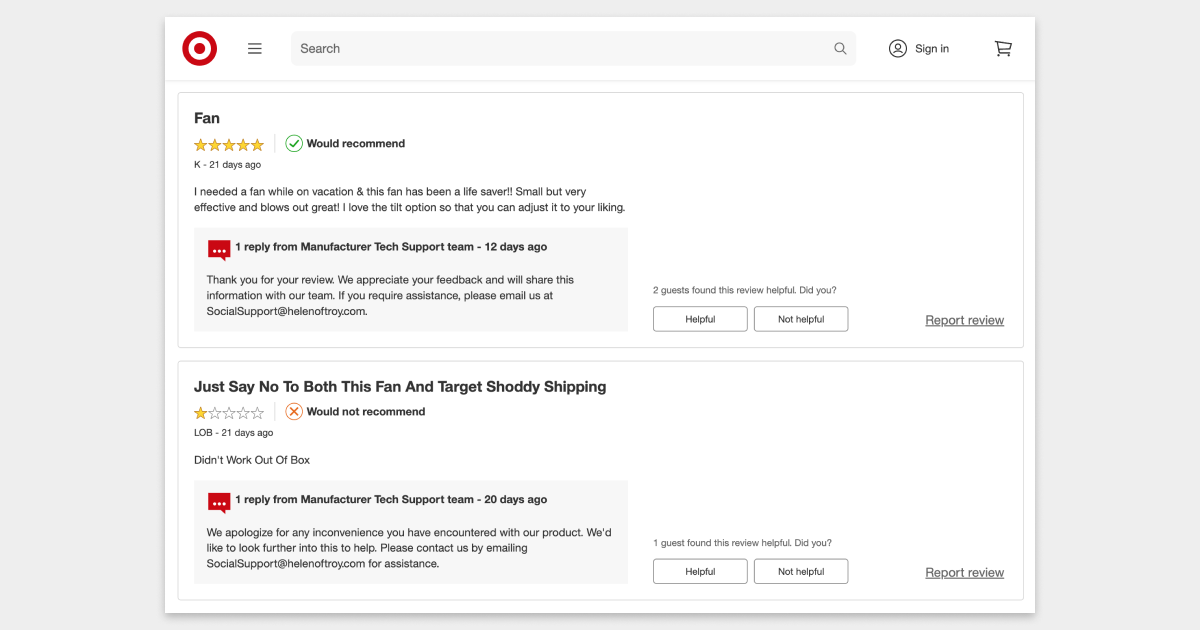Mark the shoddy shipping review as Helpful
This screenshot has height=630, width=1200.
(700, 571)
